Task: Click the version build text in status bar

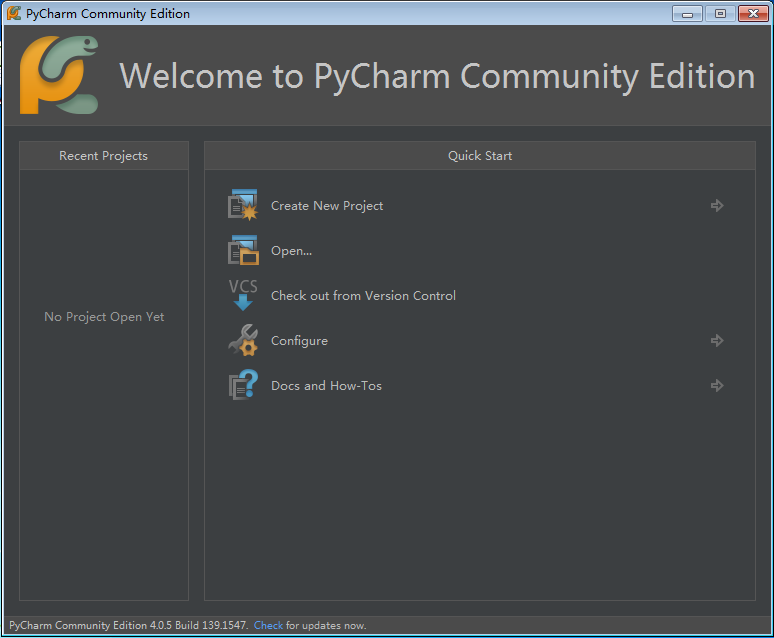Action: 128,625
